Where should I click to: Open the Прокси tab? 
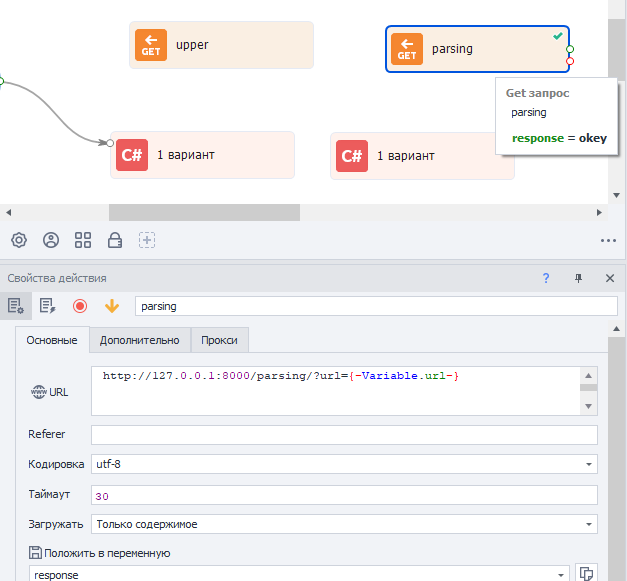pyautogui.click(x=219, y=340)
